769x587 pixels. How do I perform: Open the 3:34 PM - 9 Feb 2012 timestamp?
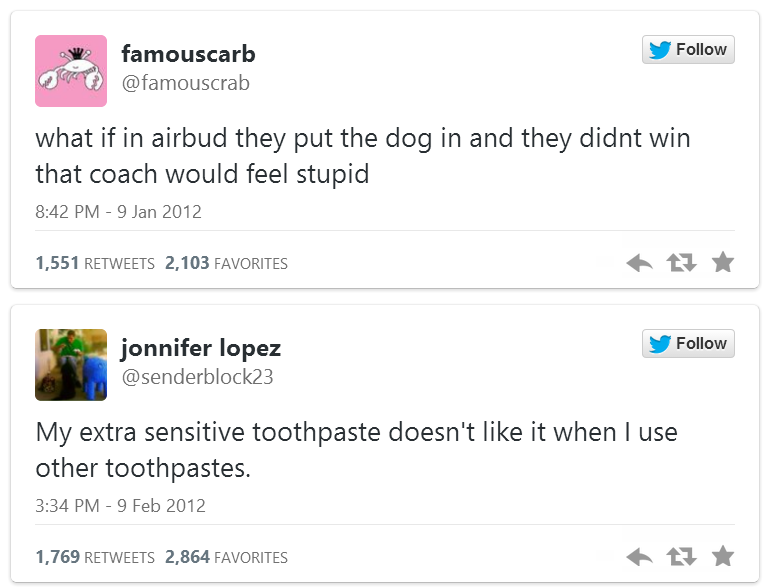click(x=120, y=506)
